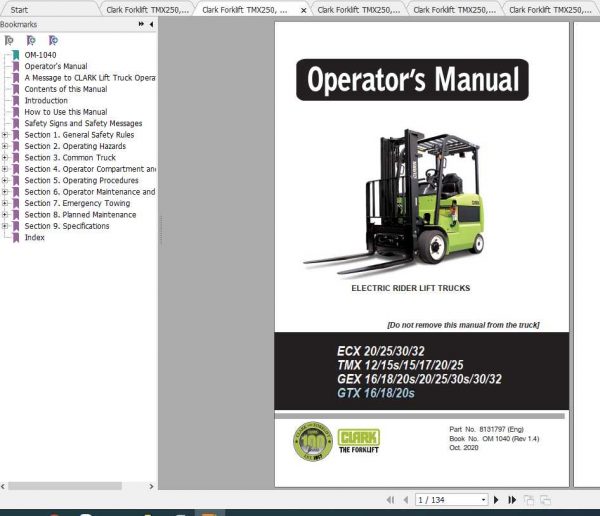Click the third bookmark flag icon
The width and height of the screenshot is (600, 516).
[53, 40]
